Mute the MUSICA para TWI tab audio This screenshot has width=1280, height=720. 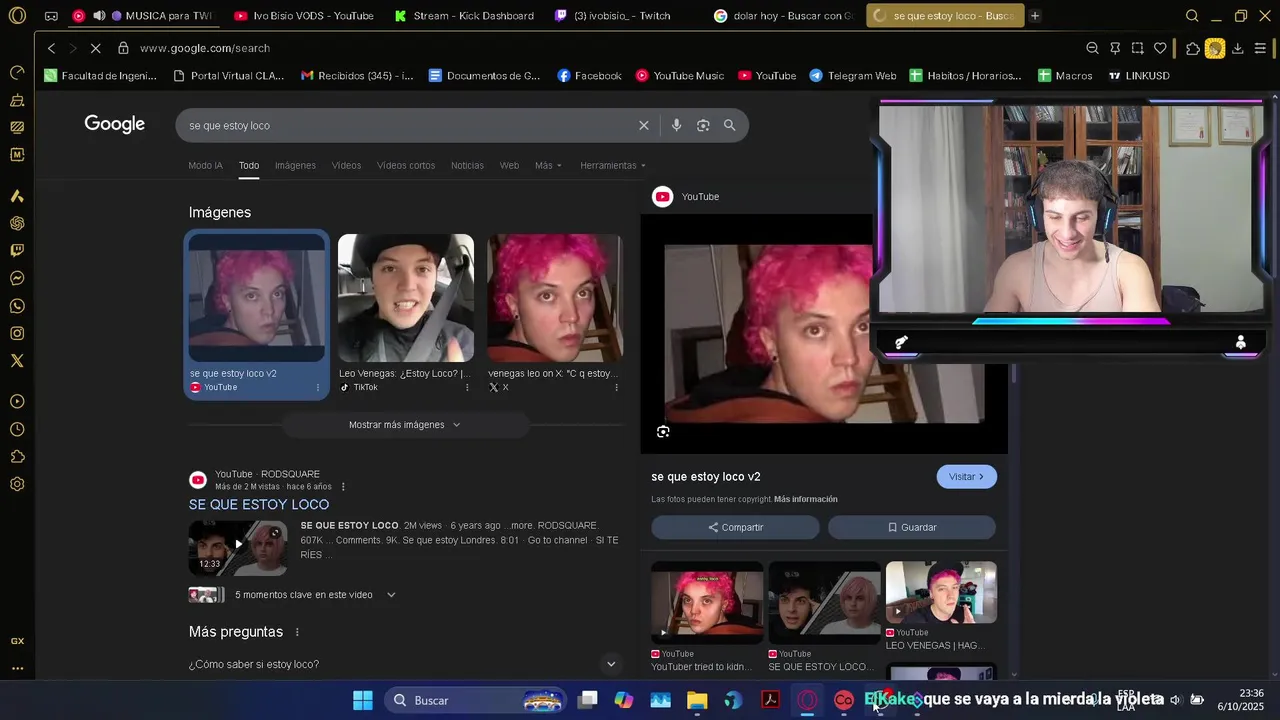[x=99, y=16]
